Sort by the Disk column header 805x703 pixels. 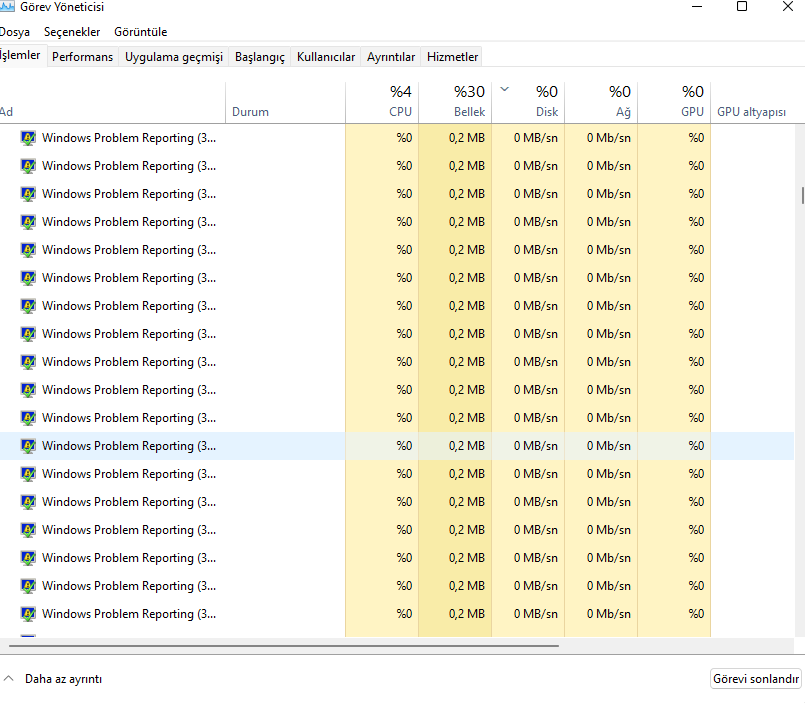pos(528,103)
